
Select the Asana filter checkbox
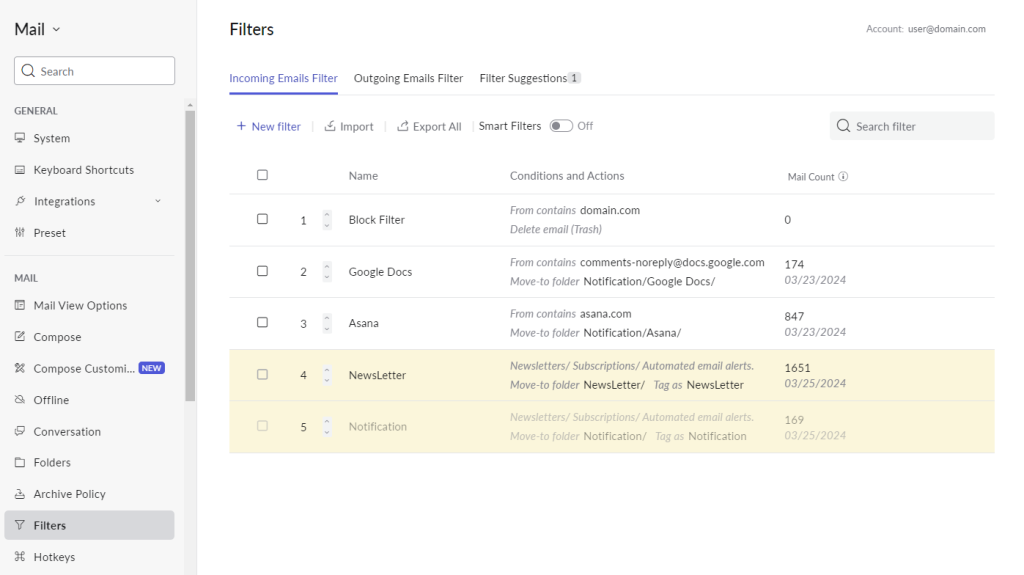click(x=263, y=322)
